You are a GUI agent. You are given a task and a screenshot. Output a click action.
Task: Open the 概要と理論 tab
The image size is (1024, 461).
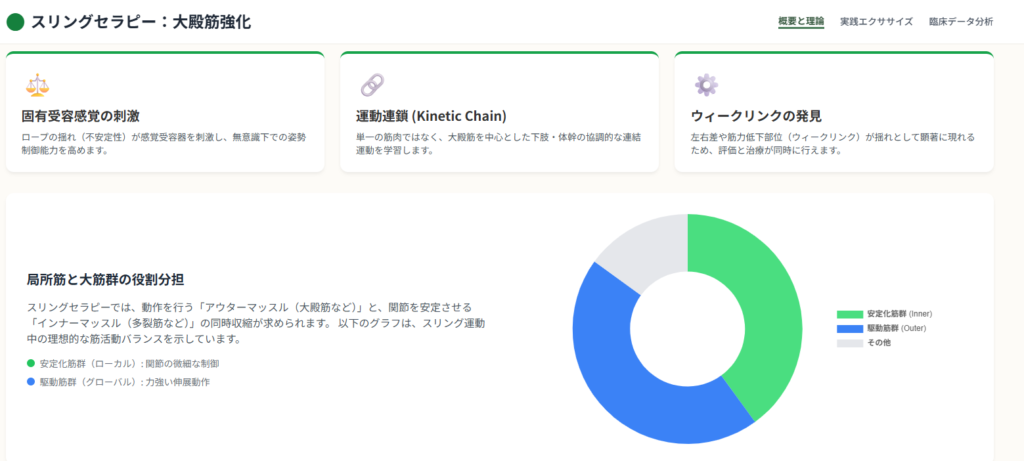point(801,21)
